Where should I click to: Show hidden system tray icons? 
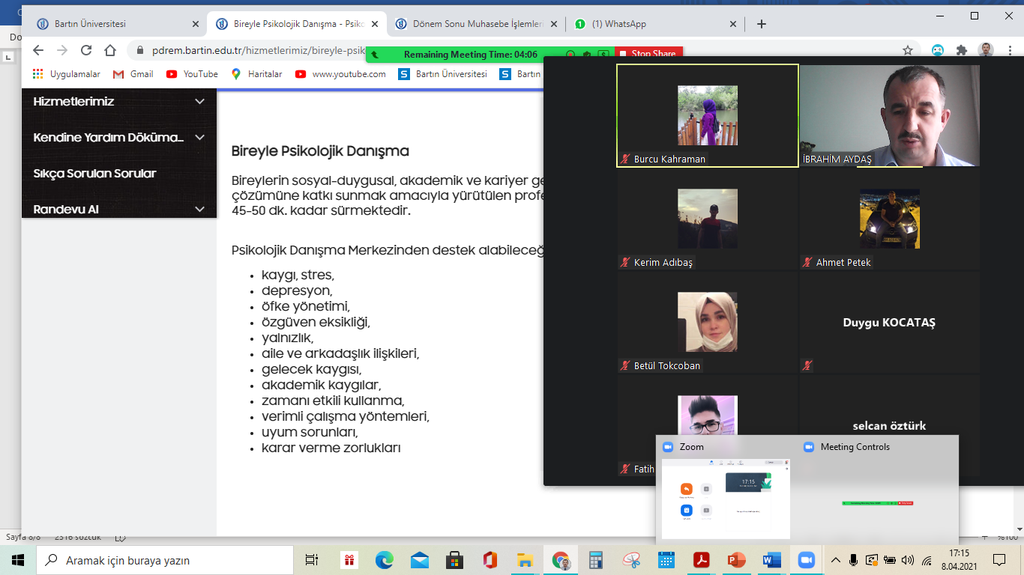click(835, 560)
